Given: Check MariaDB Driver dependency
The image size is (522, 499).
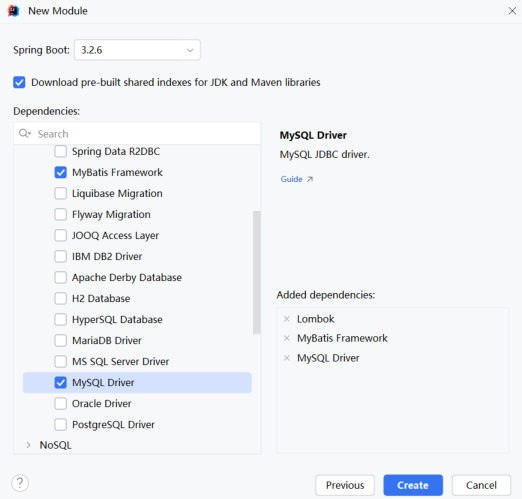Looking at the screenshot, I should (60, 340).
